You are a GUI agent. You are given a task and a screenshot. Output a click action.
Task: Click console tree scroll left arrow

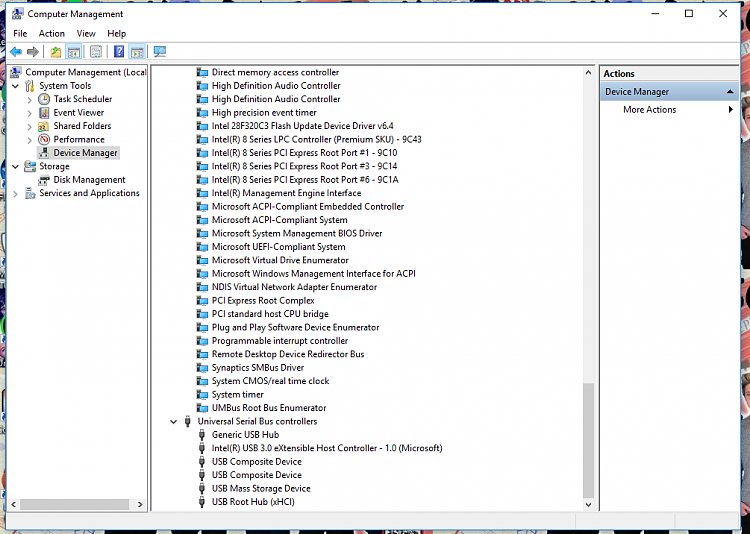tap(13, 504)
